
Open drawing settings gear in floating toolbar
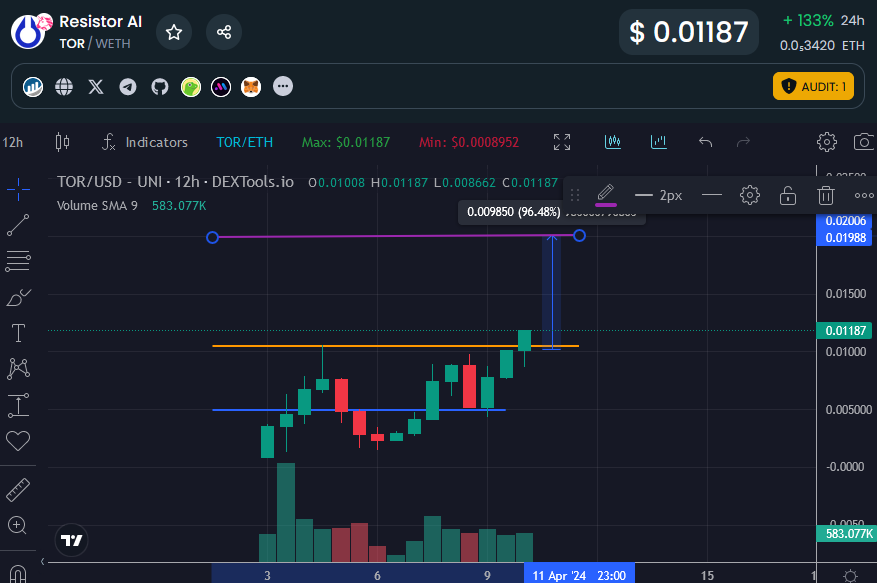[749, 195]
